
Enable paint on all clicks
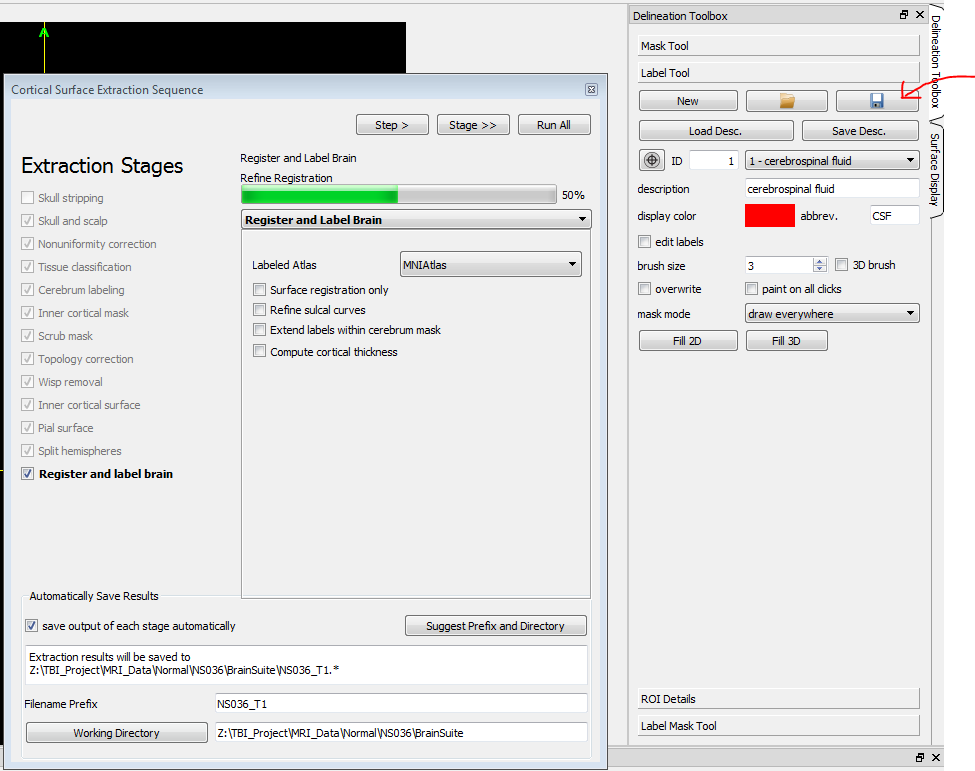(x=752, y=289)
